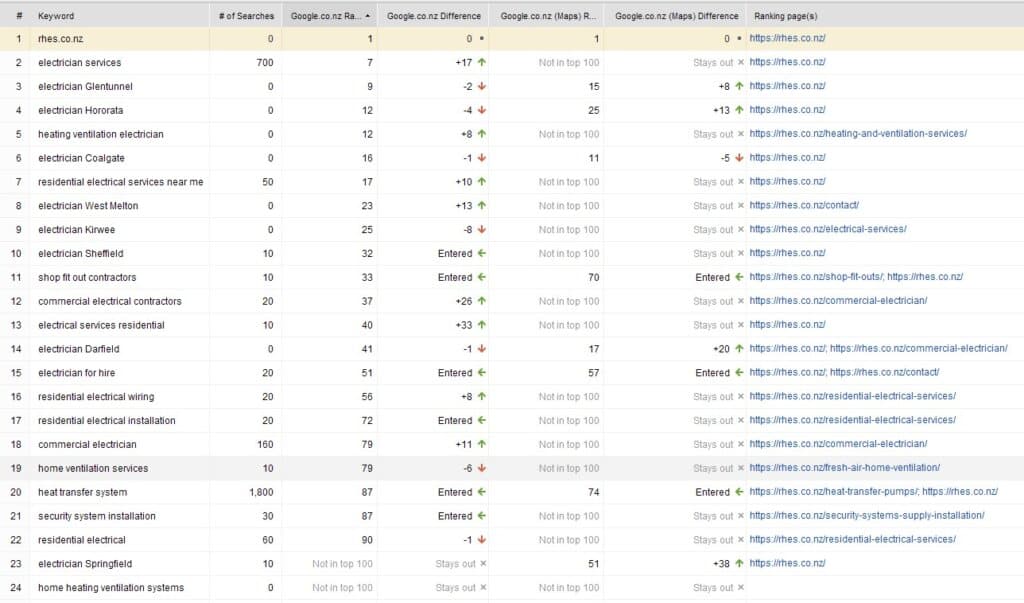The height and width of the screenshot is (603, 1024).
Task: Open the rhes.co.nz link in row 1
Action: (x=787, y=38)
